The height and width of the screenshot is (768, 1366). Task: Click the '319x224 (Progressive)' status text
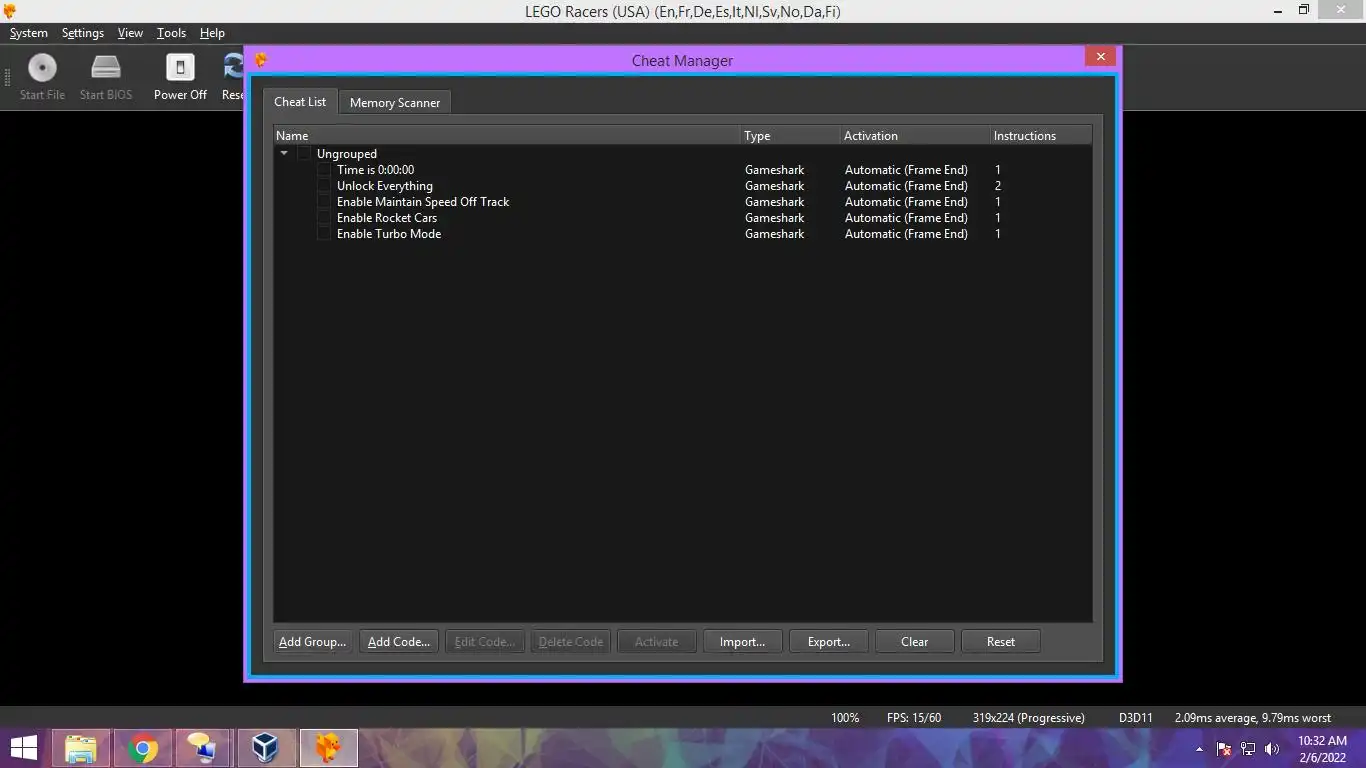tap(1028, 718)
